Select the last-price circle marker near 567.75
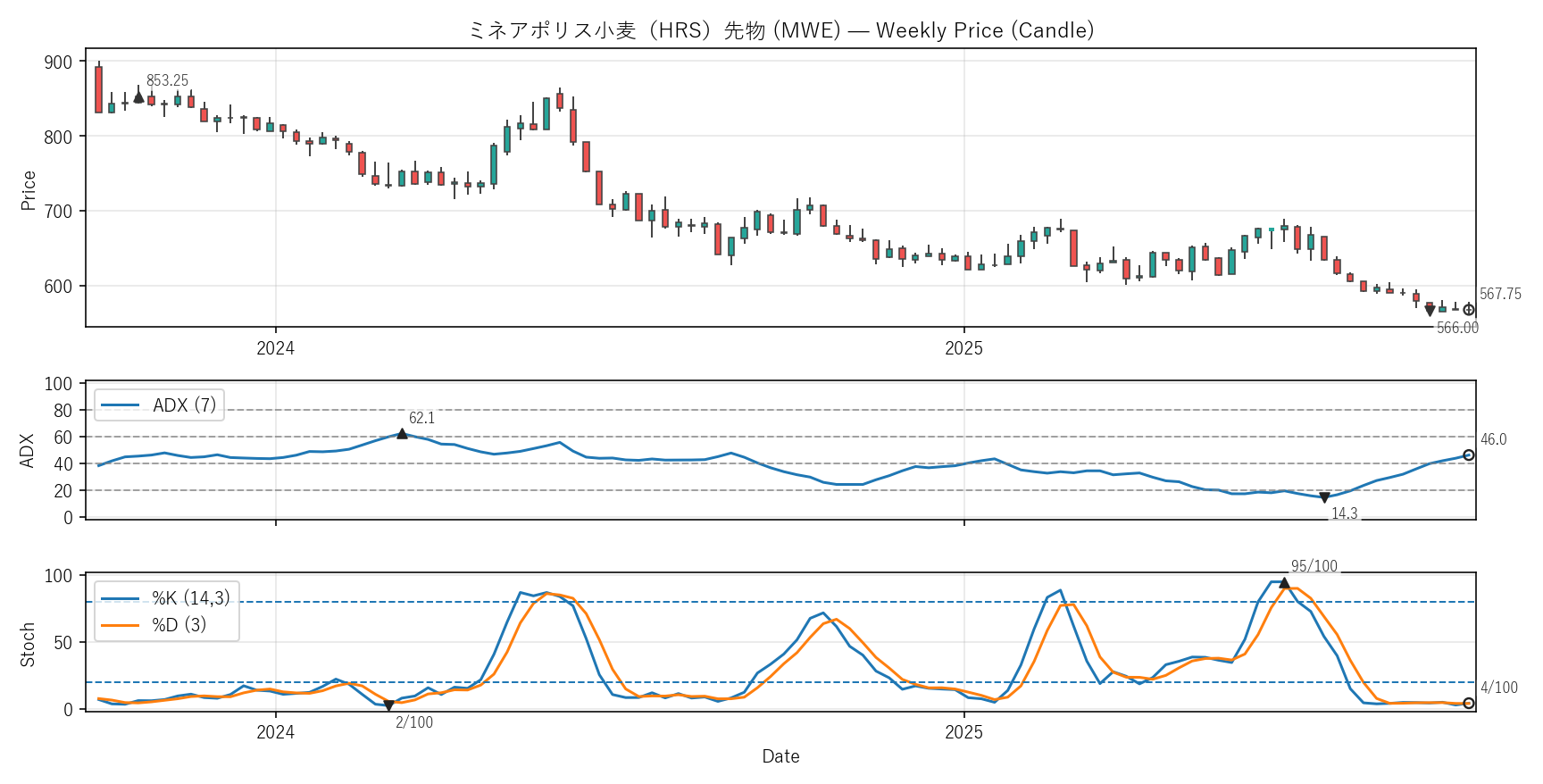The image size is (1543, 784). tap(1469, 310)
